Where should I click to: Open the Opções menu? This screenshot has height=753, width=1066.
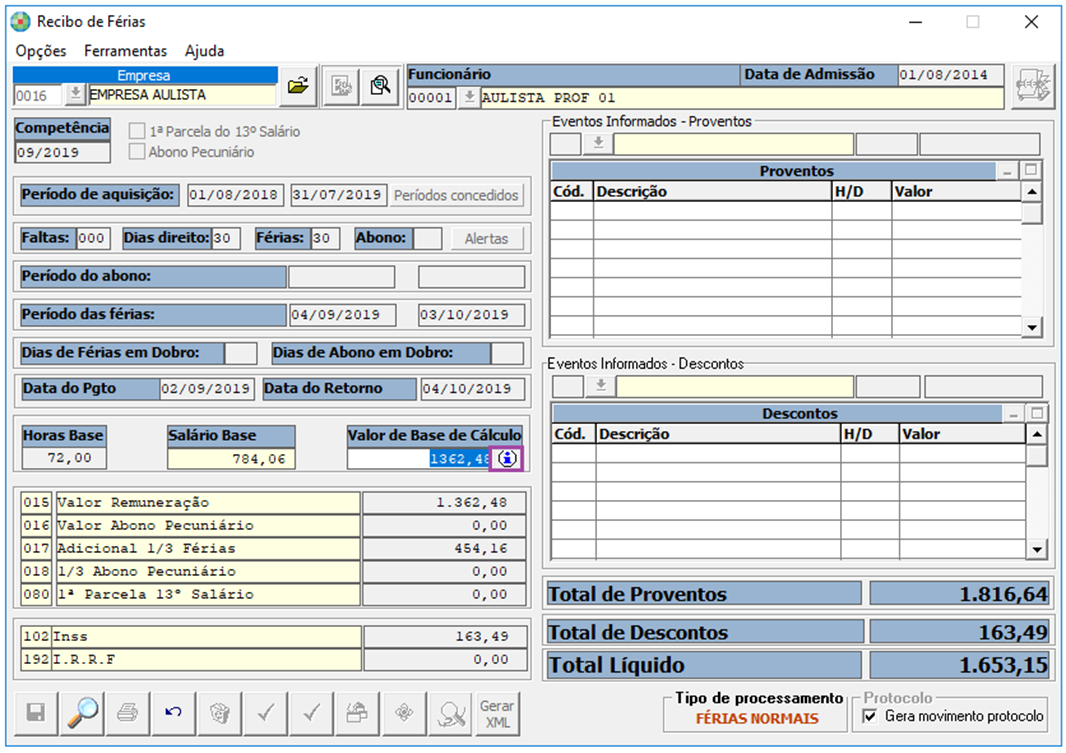[x=41, y=51]
